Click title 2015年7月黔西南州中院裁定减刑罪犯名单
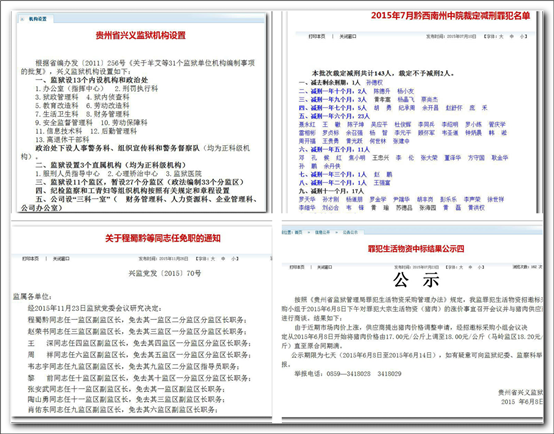 [x=450, y=16]
